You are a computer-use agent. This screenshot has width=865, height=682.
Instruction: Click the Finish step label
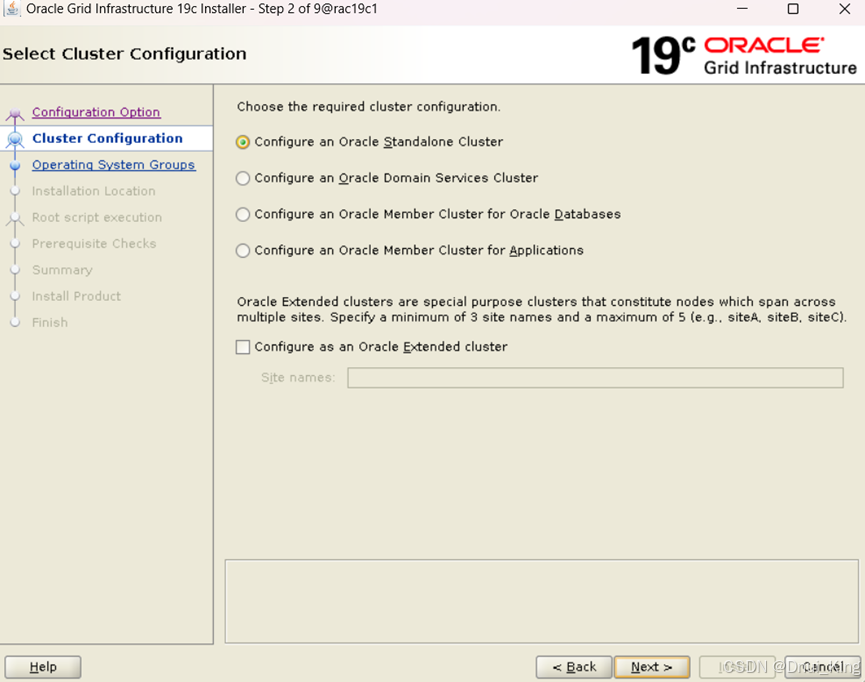pos(50,323)
